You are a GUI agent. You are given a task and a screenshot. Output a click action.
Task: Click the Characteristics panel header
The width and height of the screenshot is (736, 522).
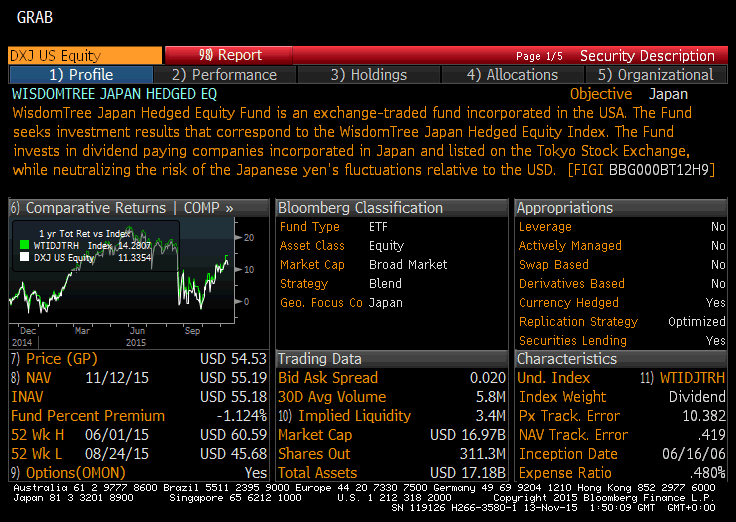pyautogui.click(x=621, y=359)
